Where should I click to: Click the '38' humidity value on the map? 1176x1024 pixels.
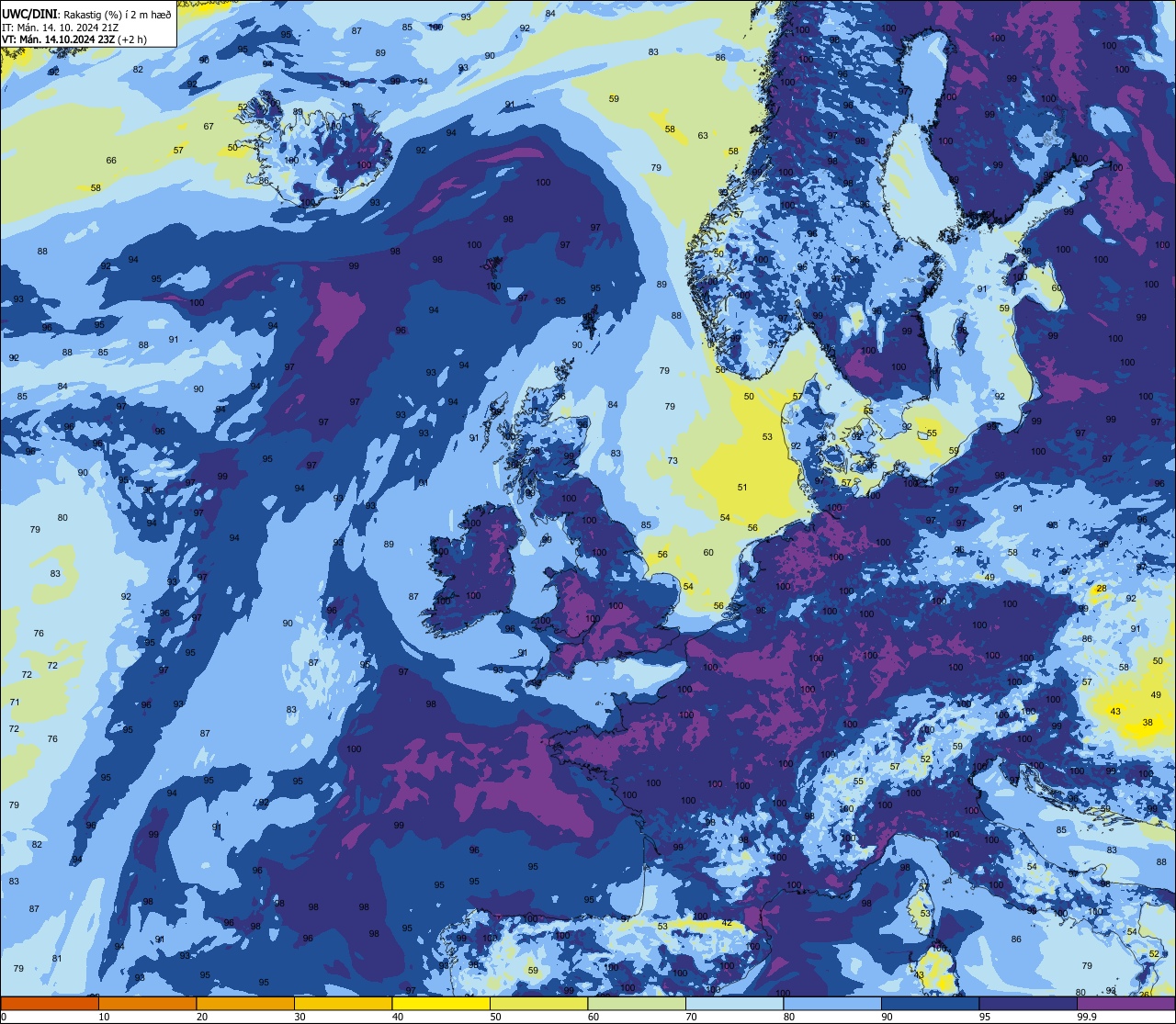[x=1148, y=723]
